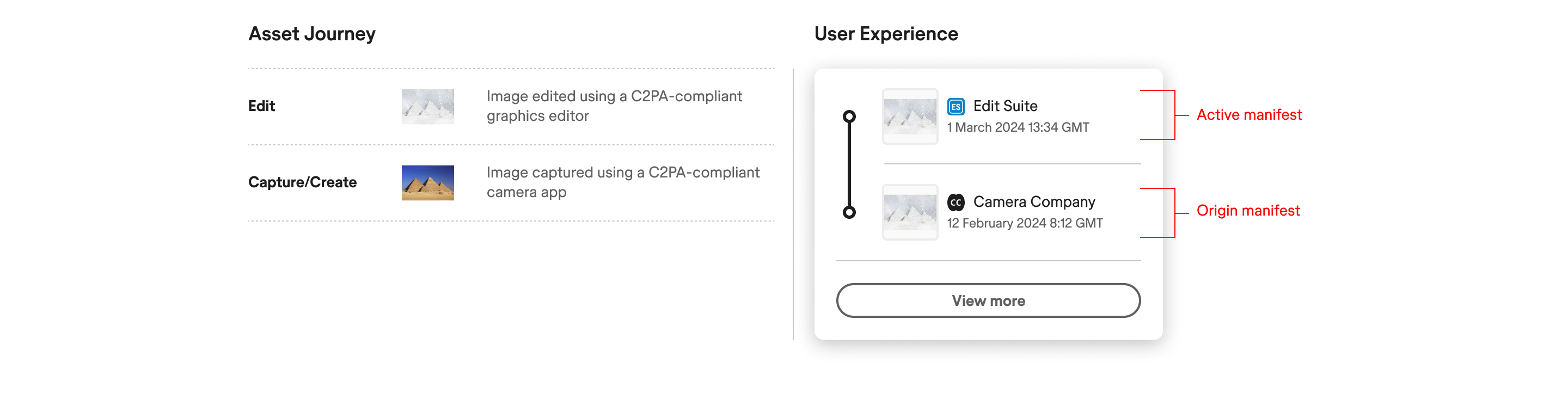Click the User Experience heading
This screenshot has height=405, width=1568.
(x=886, y=34)
